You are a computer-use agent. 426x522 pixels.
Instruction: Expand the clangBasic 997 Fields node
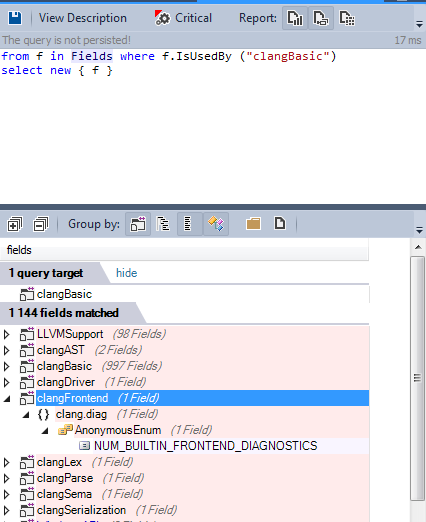point(7,366)
